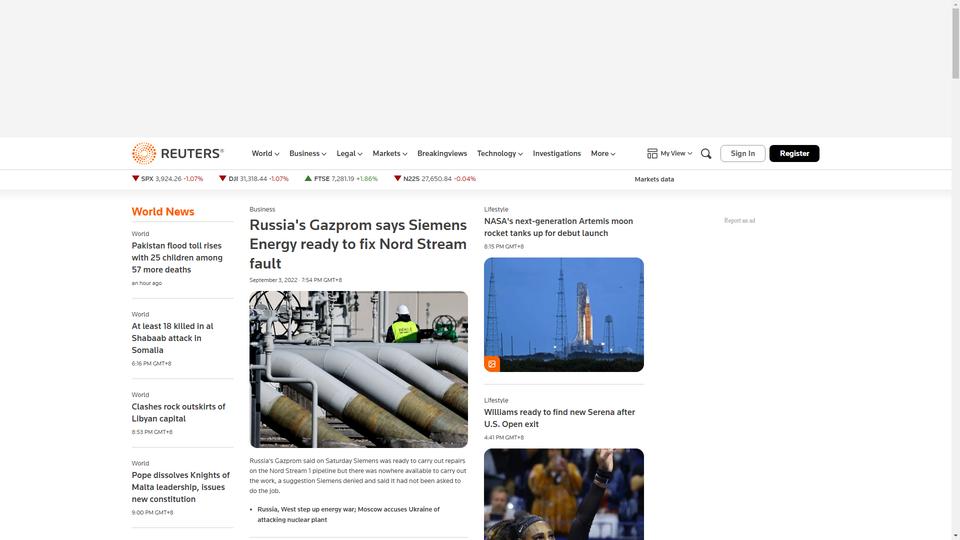
Task: Click the Serena Williams photo
Action: [564, 494]
